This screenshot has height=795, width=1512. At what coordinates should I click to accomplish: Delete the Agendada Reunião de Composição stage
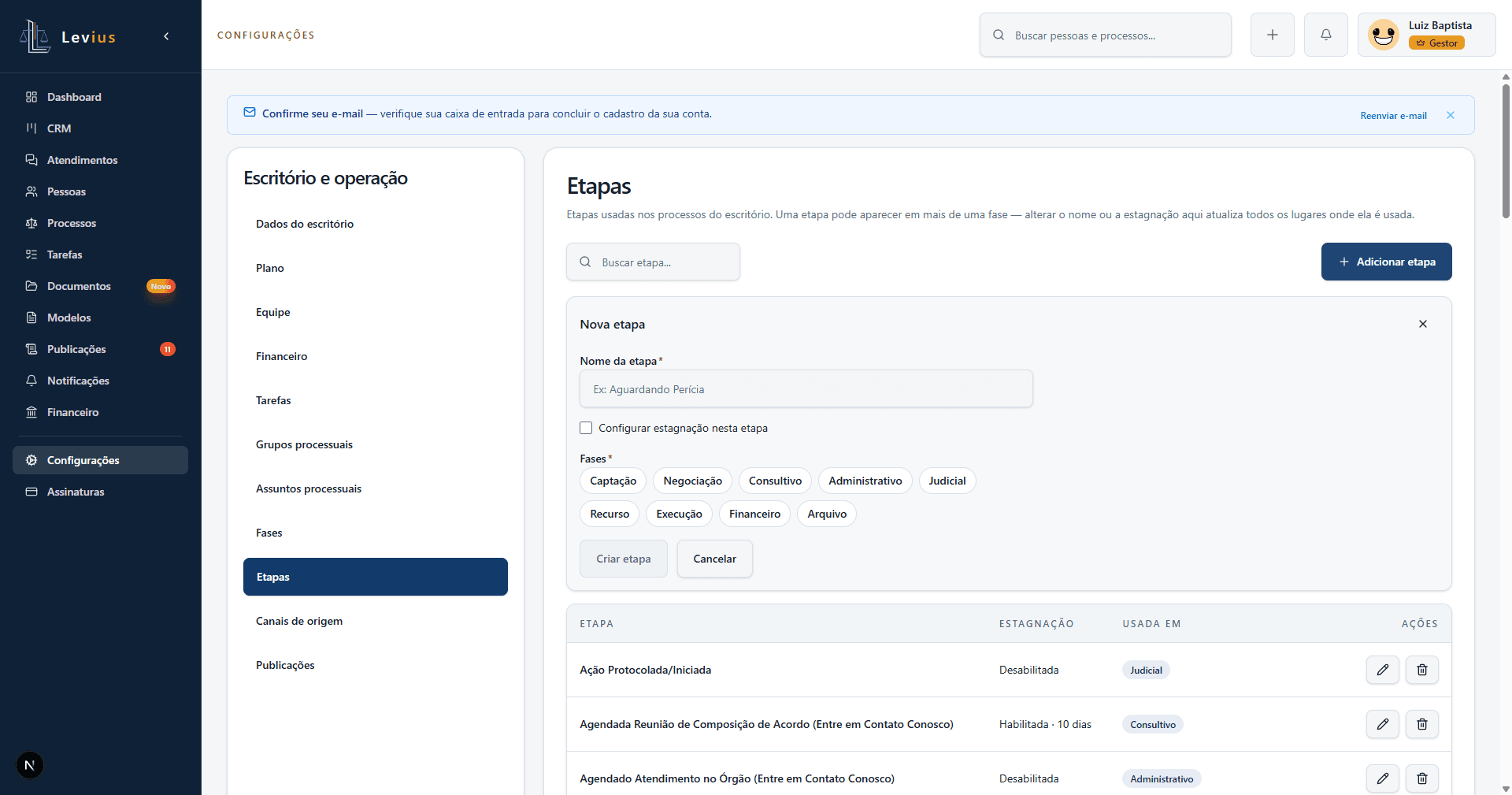pos(1422,724)
